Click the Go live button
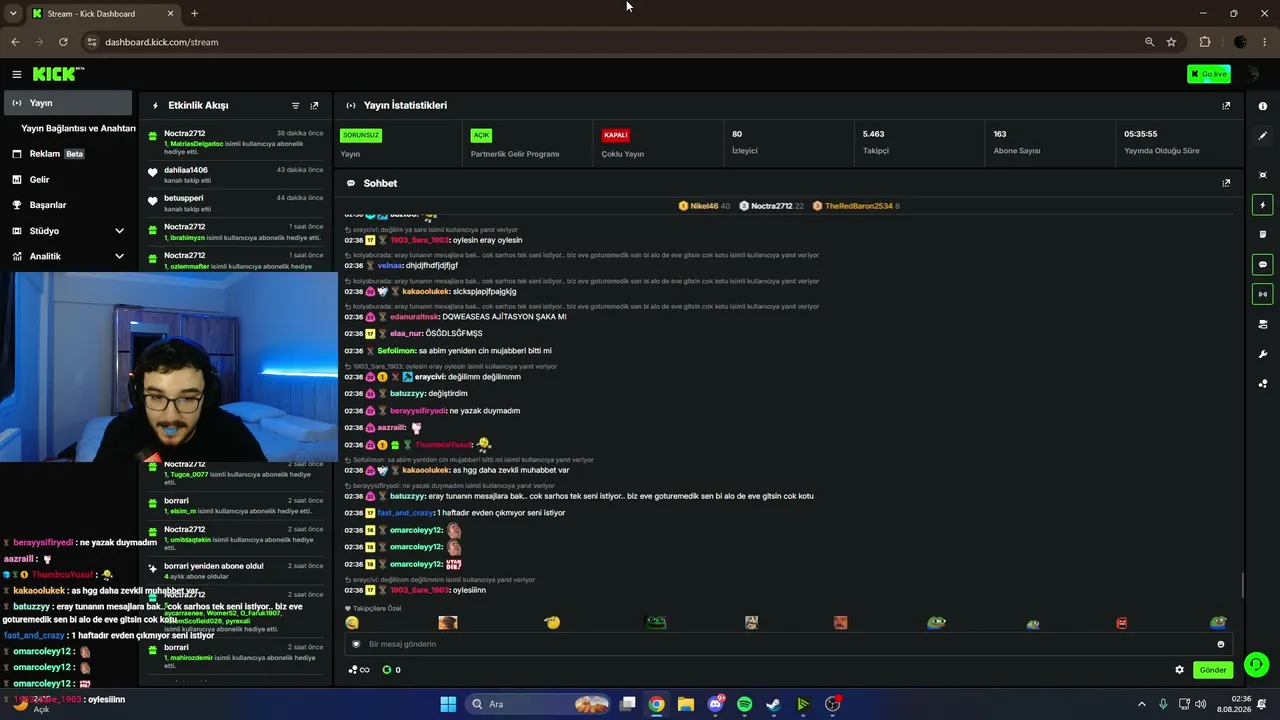Screen dimensions: 1280x720 tap(1209, 74)
